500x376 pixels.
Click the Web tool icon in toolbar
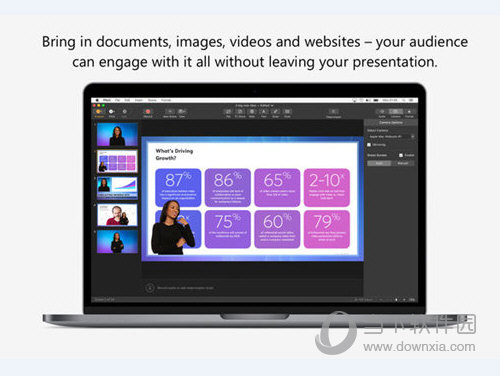pos(252,112)
